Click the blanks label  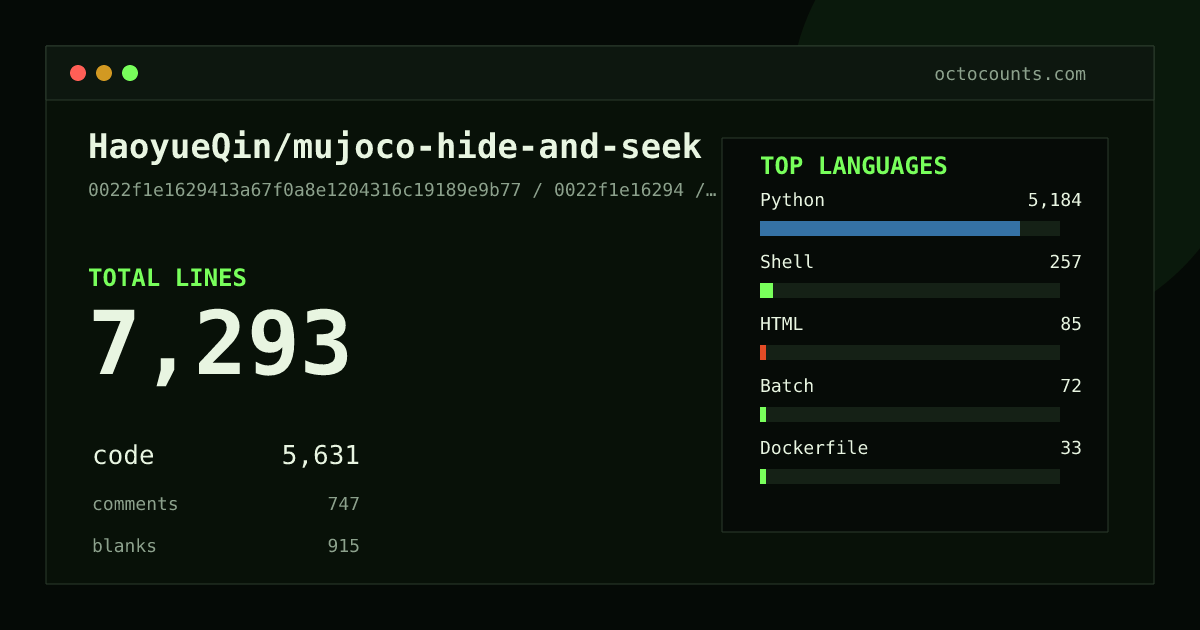[x=124, y=546]
